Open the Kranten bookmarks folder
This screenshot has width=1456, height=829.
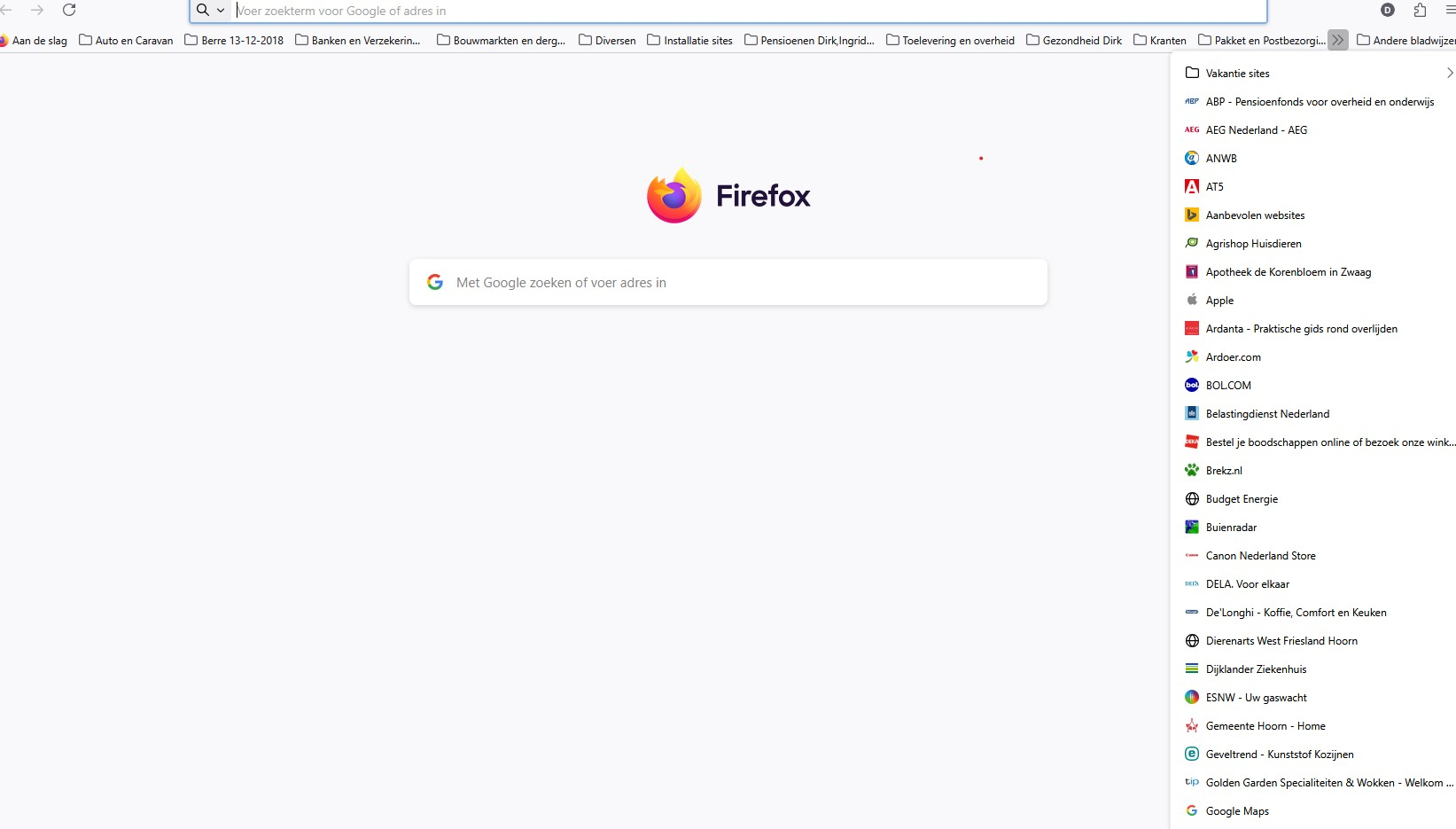[1160, 40]
